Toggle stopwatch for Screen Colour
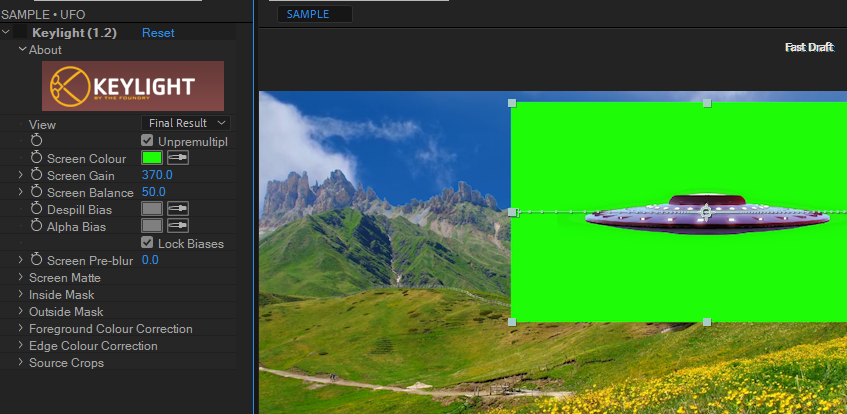The height and width of the screenshot is (414, 847). tap(36, 158)
